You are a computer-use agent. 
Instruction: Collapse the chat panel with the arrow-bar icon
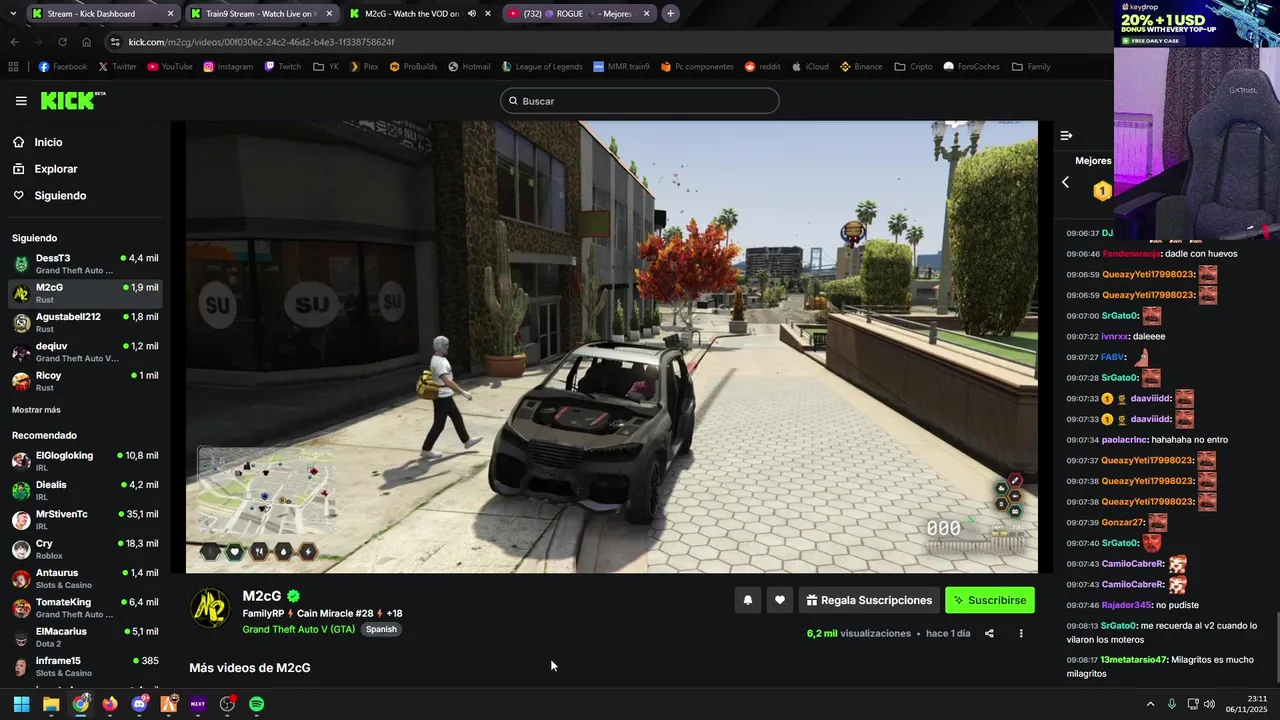tap(1066, 135)
